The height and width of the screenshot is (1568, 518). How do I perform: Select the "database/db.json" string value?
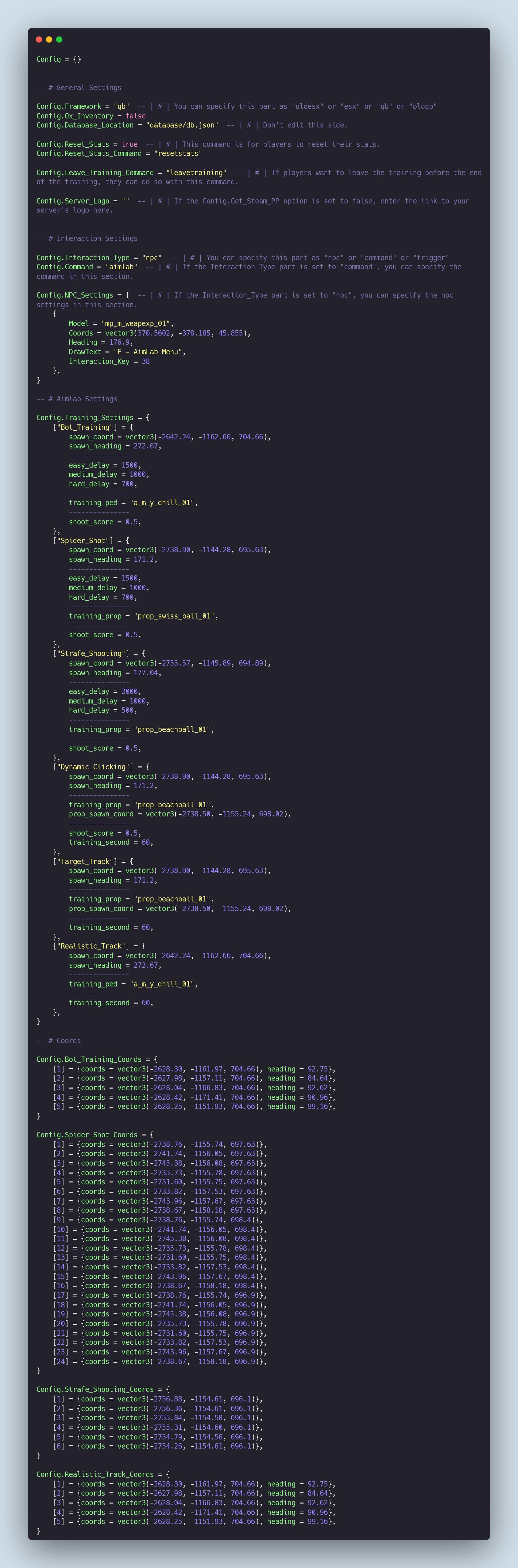pos(182,126)
